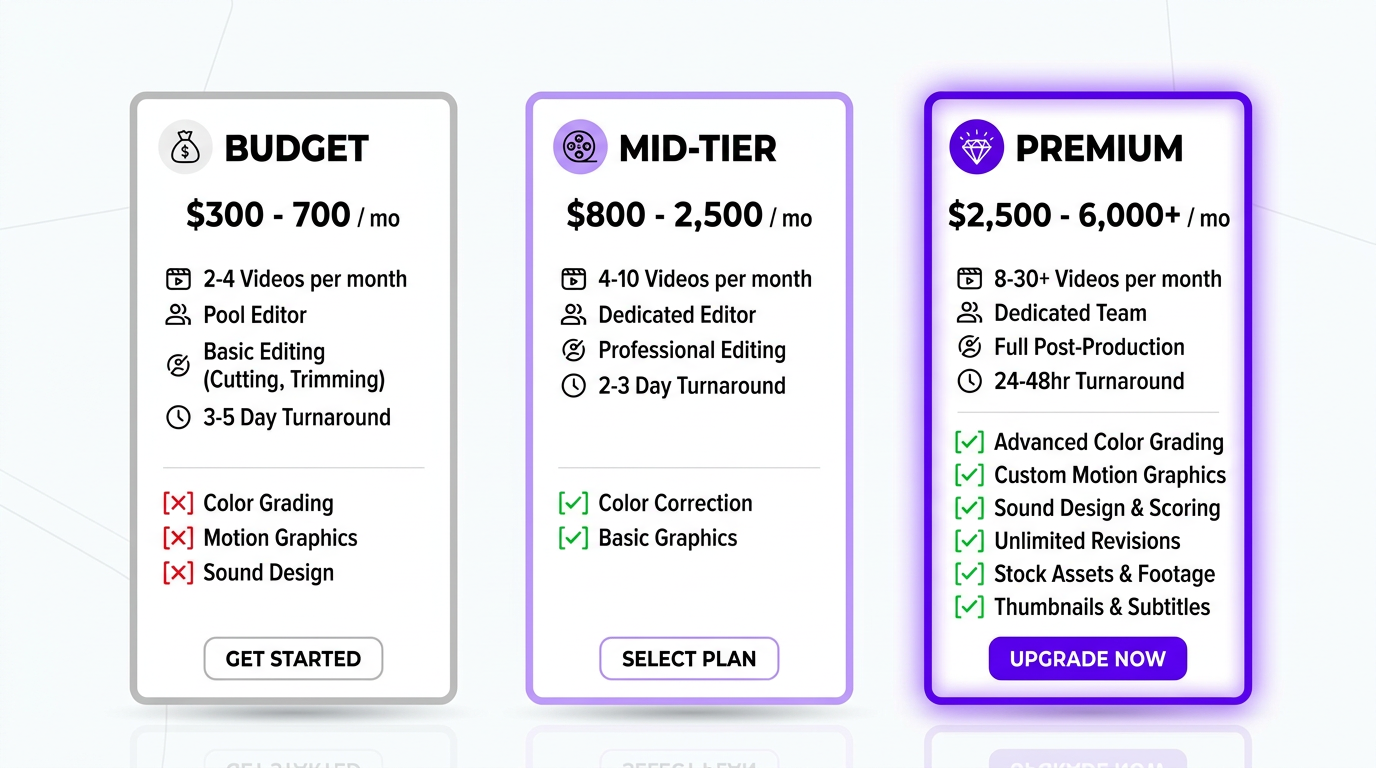
Task: Enable the crossed-out Color Grading option
Action: click(x=178, y=503)
